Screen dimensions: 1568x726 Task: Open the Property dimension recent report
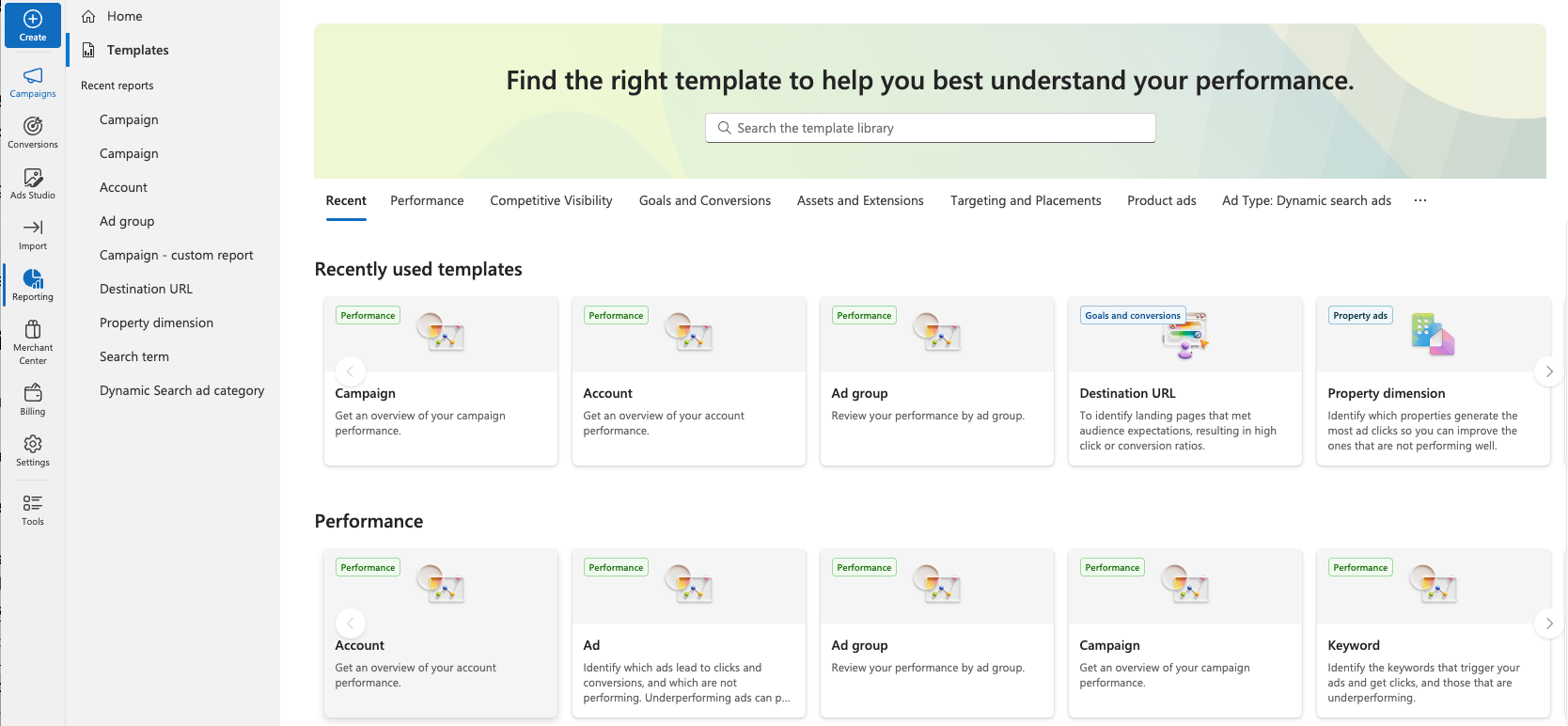(x=156, y=323)
